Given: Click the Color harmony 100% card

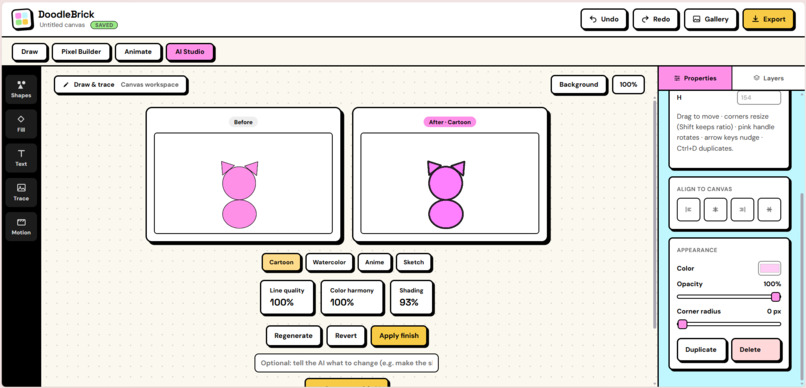Looking at the screenshot, I should (x=352, y=297).
